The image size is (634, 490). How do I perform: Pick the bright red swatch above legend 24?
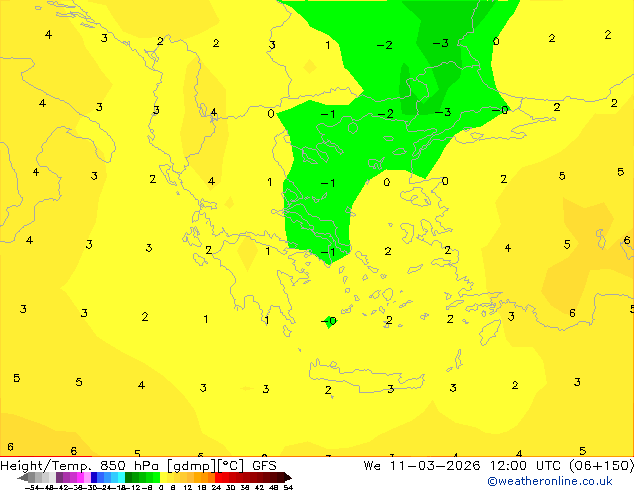218,478
